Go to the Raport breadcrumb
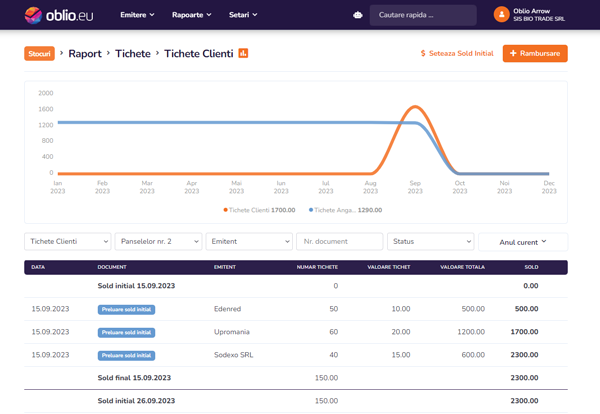Screen dimensions: 600x414 pos(85,54)
